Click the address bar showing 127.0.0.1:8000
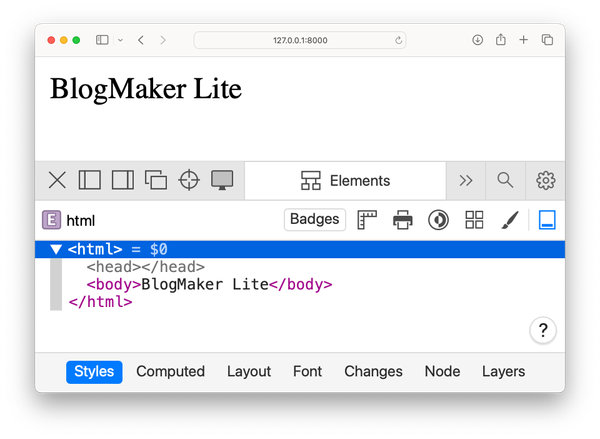 300,40
